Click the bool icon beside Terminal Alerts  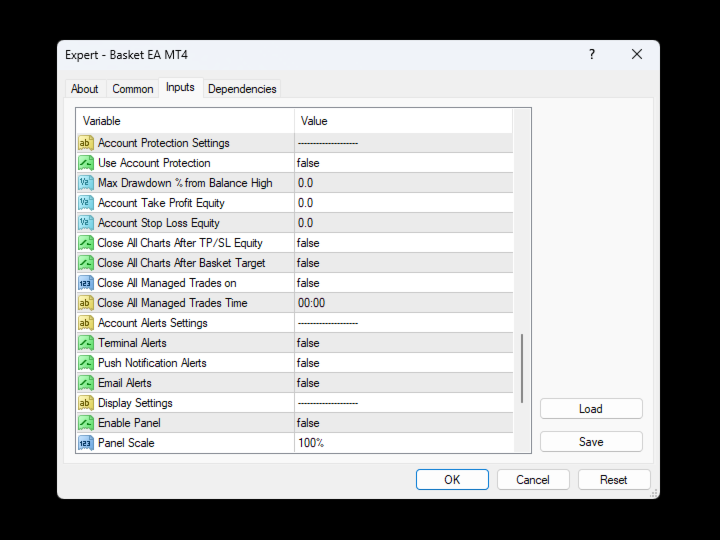(x=85, y=343)
